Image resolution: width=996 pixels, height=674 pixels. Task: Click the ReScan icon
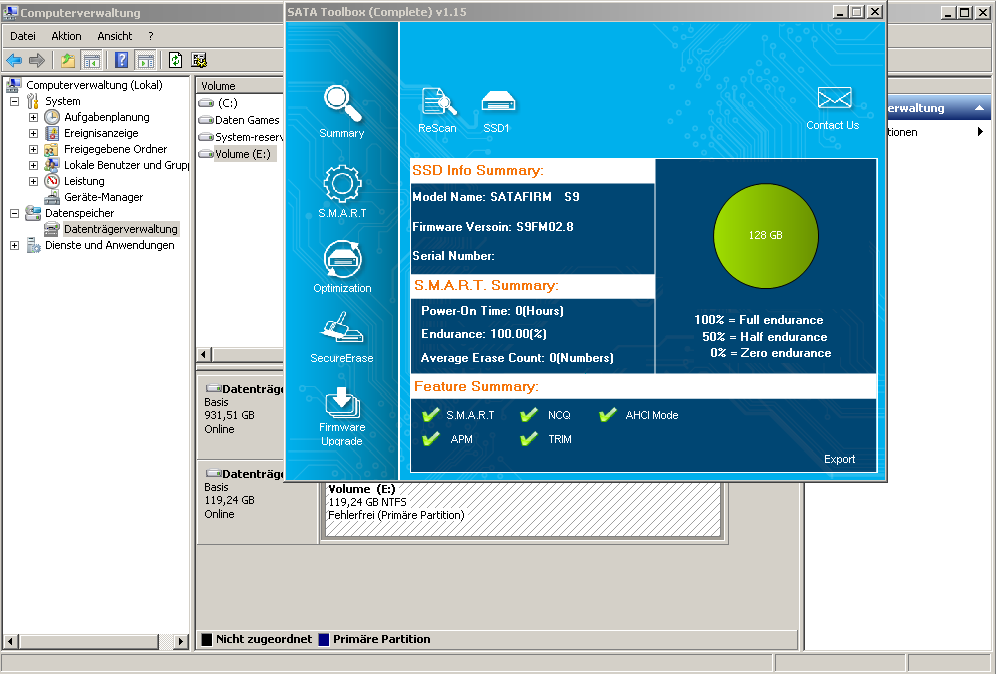click(438, 102)
